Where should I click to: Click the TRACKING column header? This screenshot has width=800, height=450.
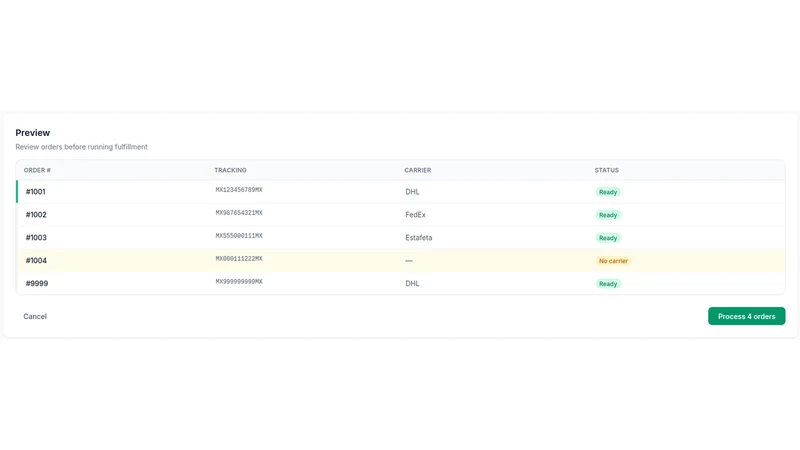click(x=230, y=170)
